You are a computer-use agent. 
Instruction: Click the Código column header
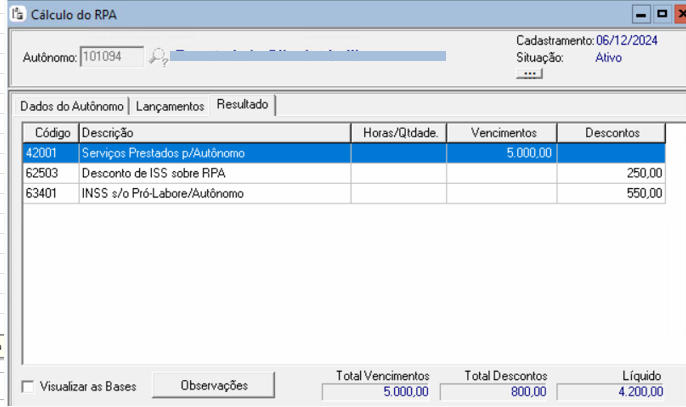pyautogui.click(x=51, y=133)
